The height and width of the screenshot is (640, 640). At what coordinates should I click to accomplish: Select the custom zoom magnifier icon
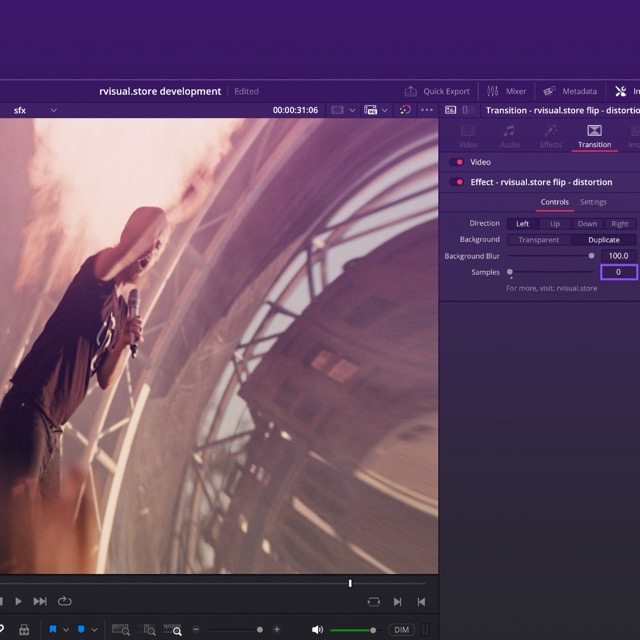[175, 630]
